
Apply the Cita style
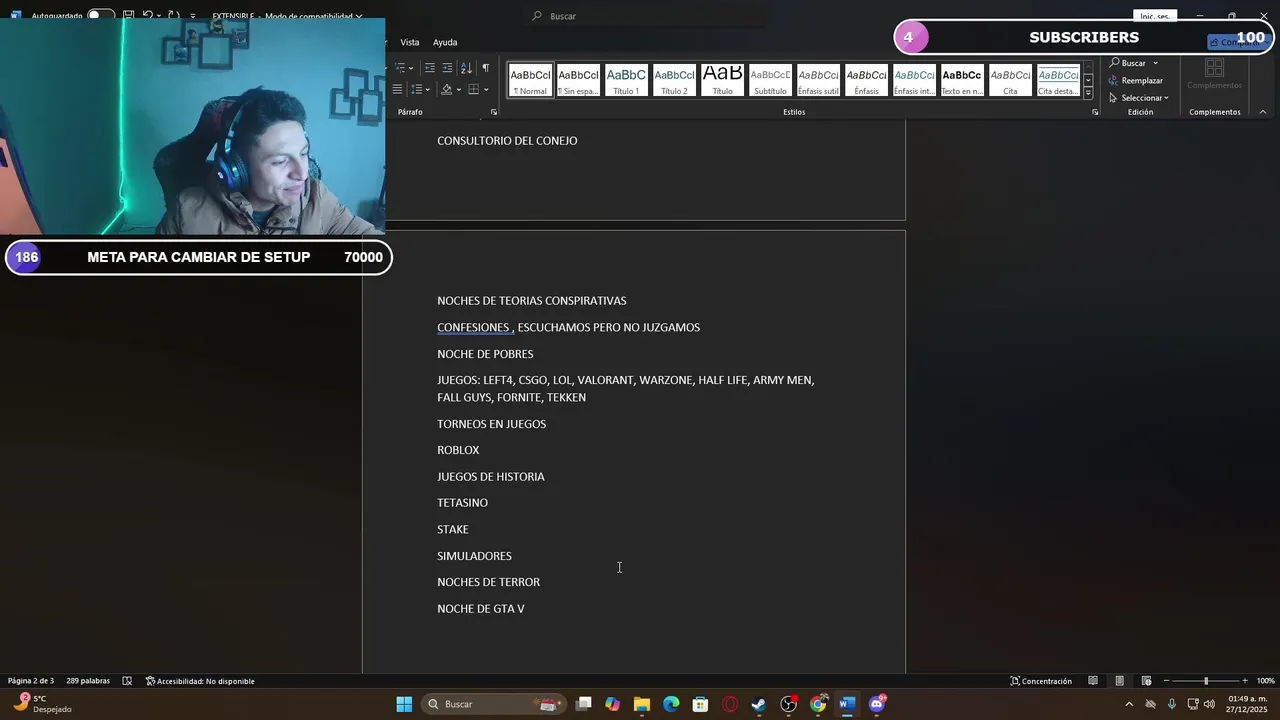1010,80
